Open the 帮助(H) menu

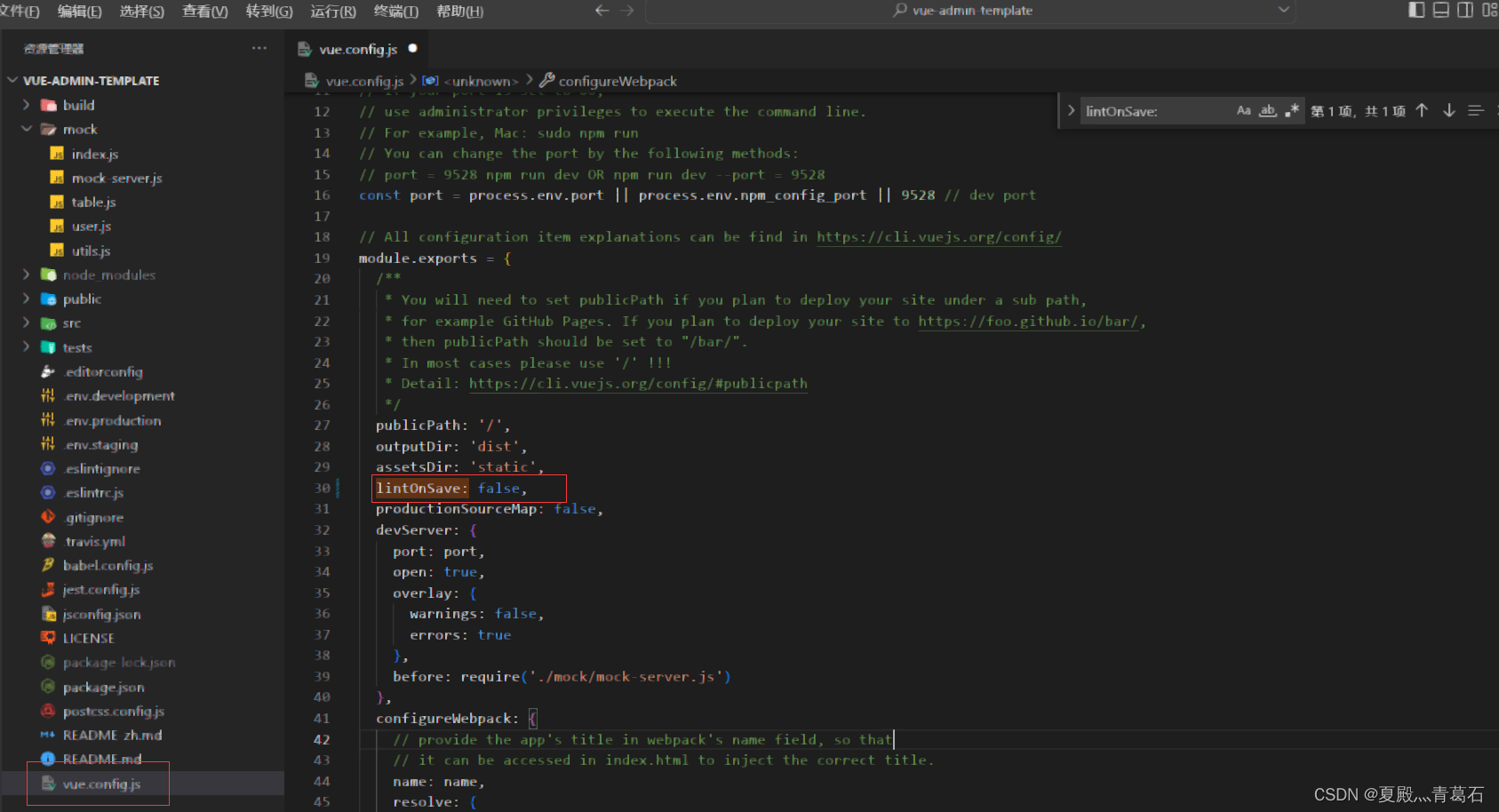(459, 11)
